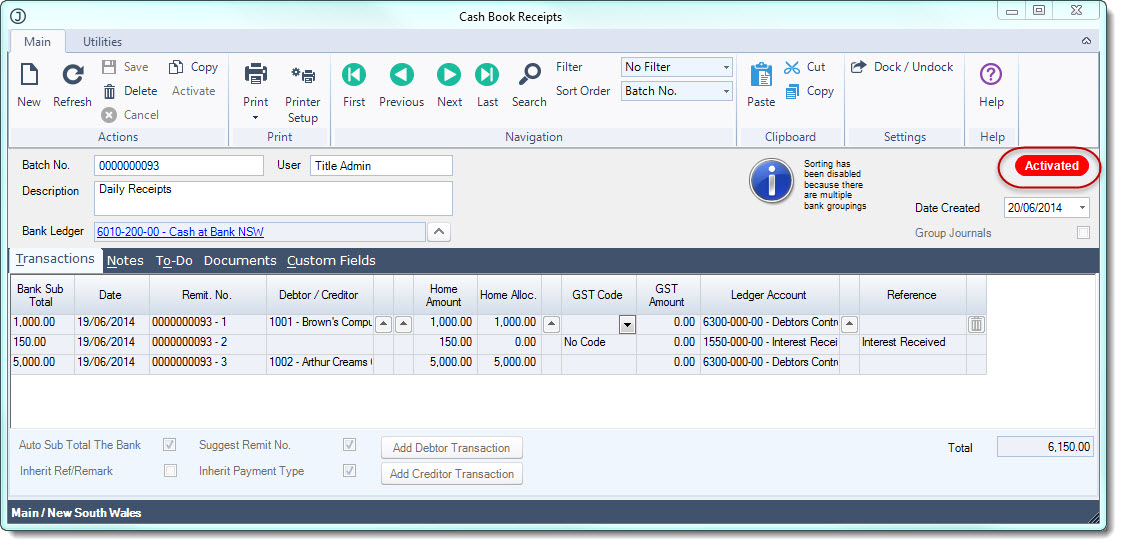Screen dimensions: 1122x546
Task: Go to the Next record
Action: click(x=449, y=74)
